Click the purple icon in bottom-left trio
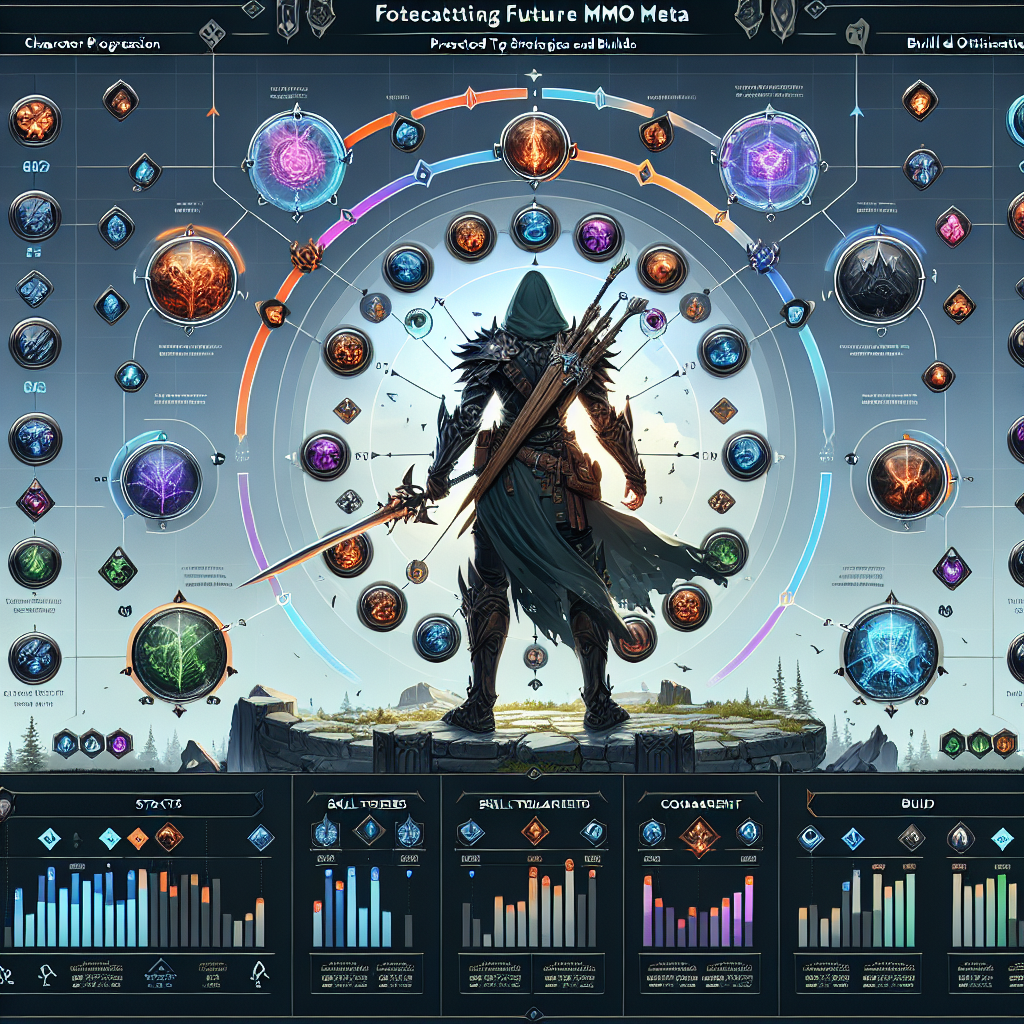Image resolution: width=1024 pixels, height=1024 pixels. [118, 743]
